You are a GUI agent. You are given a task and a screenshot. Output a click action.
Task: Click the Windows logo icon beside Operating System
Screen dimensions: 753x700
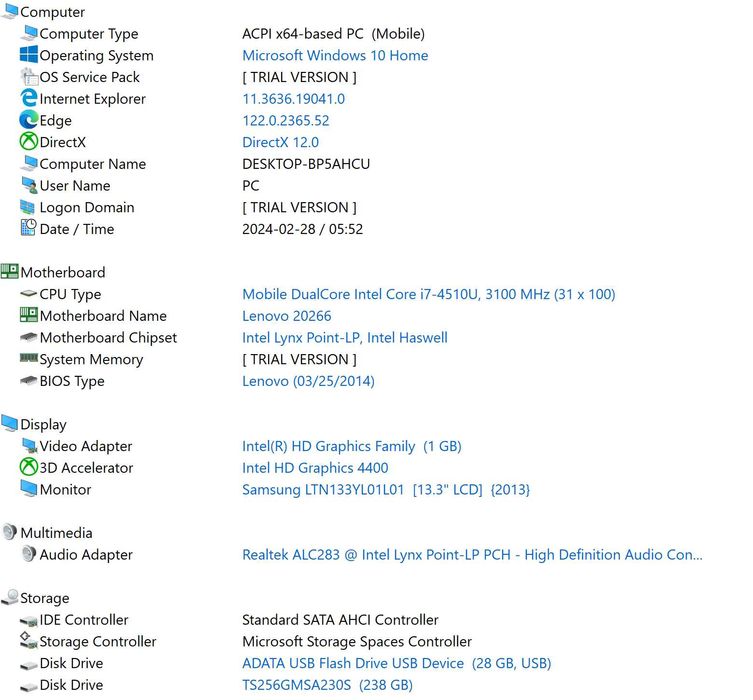[x=29, y=54]
